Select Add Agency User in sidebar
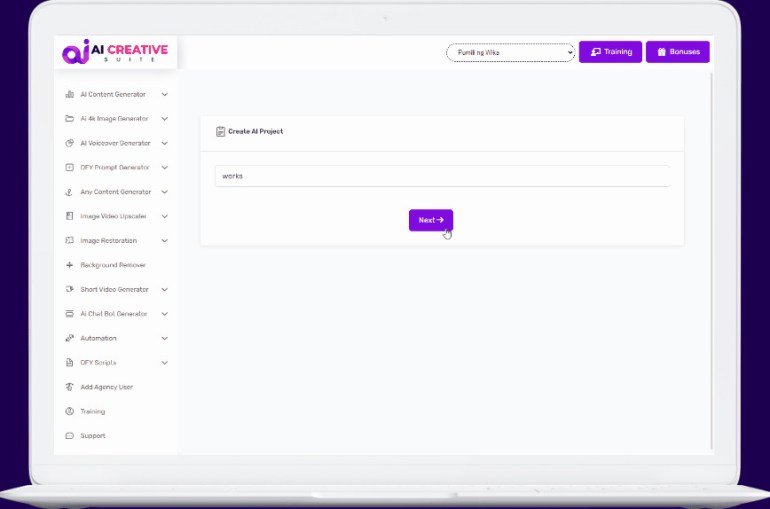 (107, 387)
